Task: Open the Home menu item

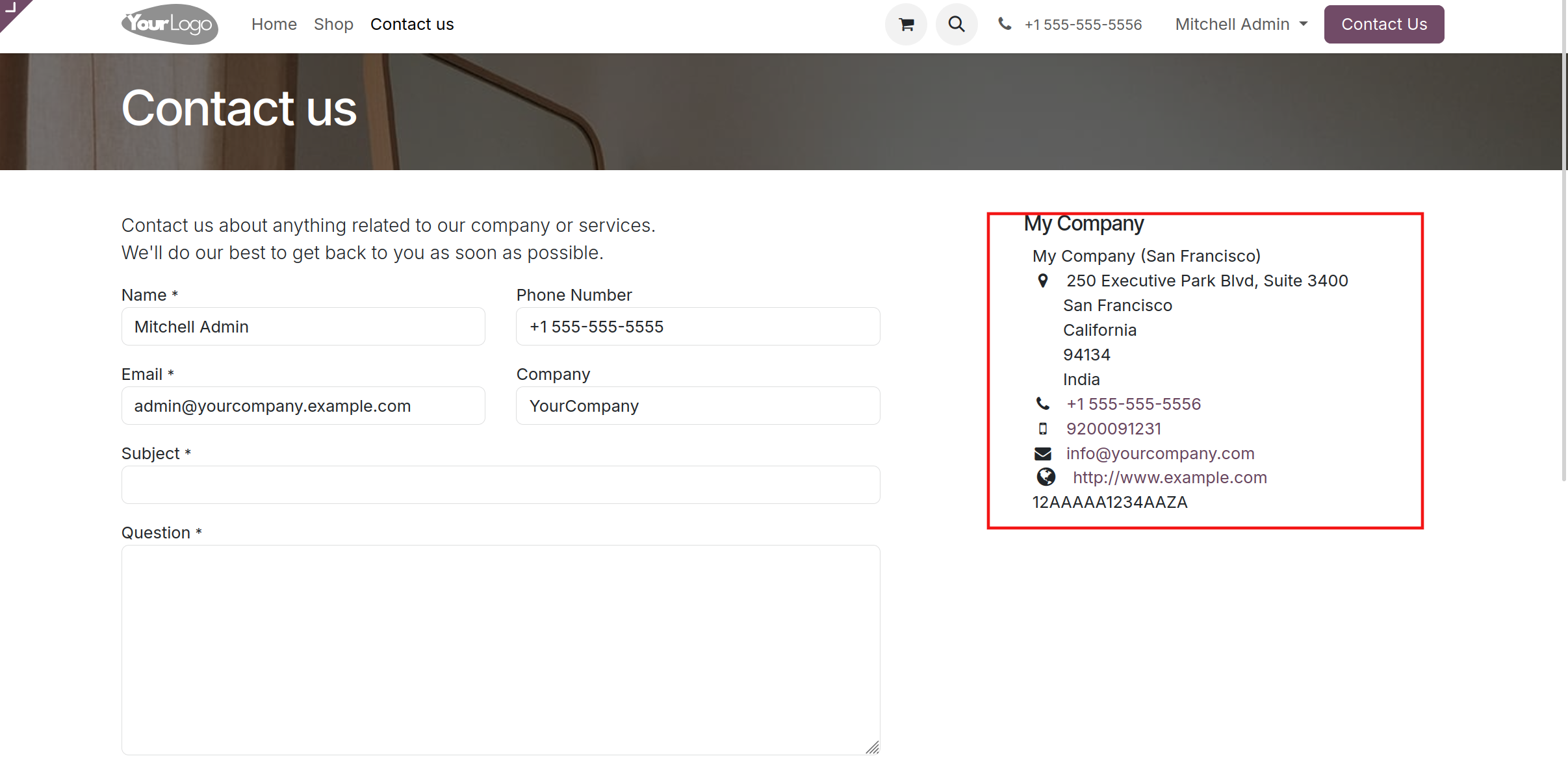Action: [x=274, y=25]
